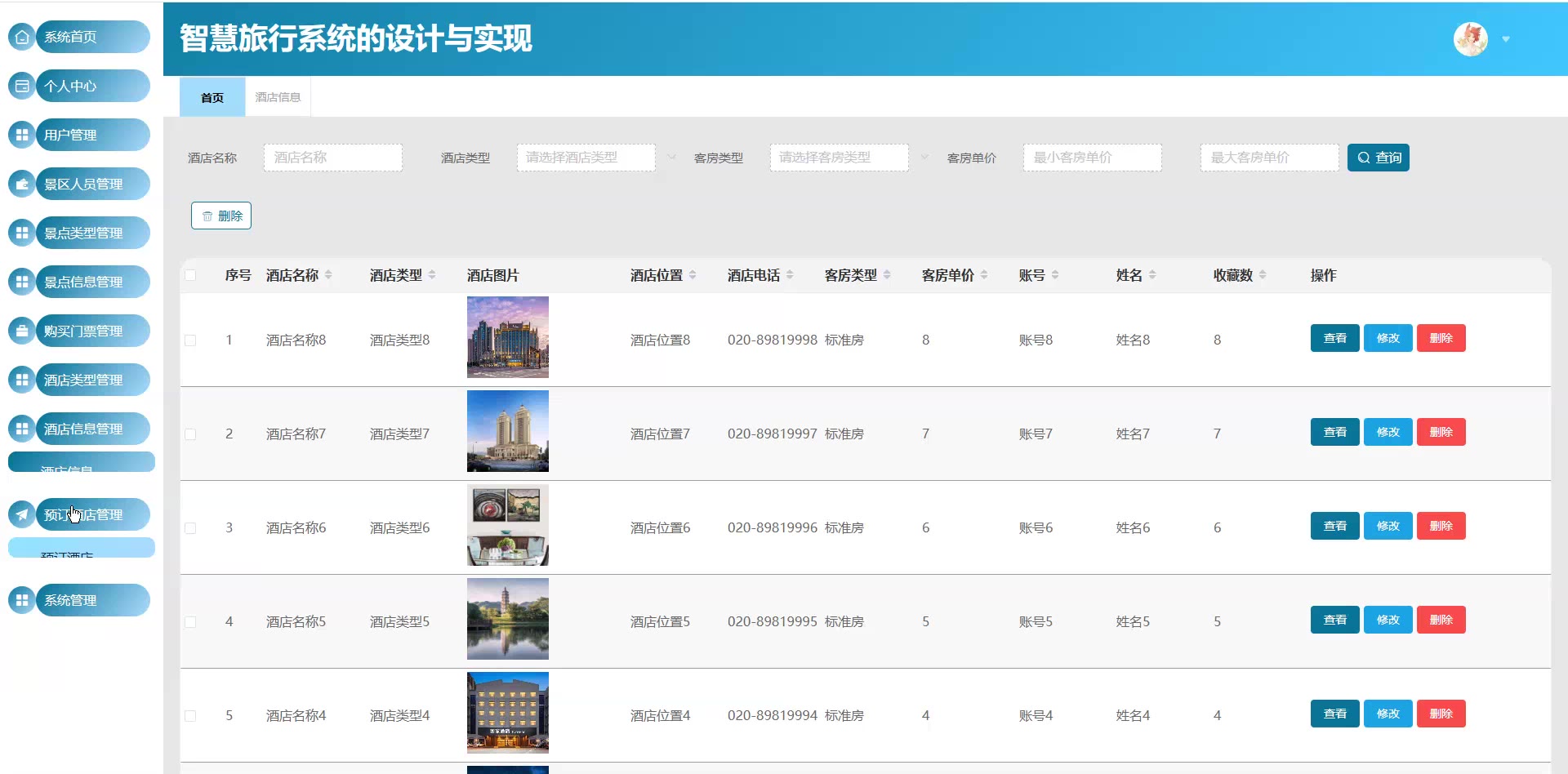This screenshot has width=1568, height=774.
Task: Expand the dropdown arrow next to the avatar
Action: click(1506, 39)
